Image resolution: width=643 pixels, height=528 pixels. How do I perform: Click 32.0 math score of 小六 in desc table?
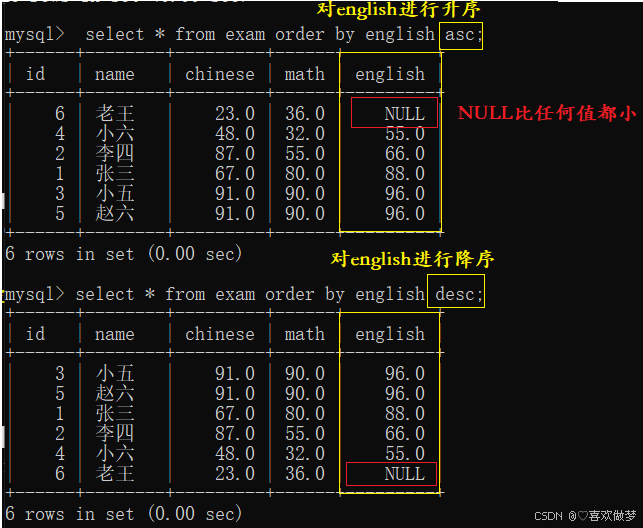[x=305, y=453]
